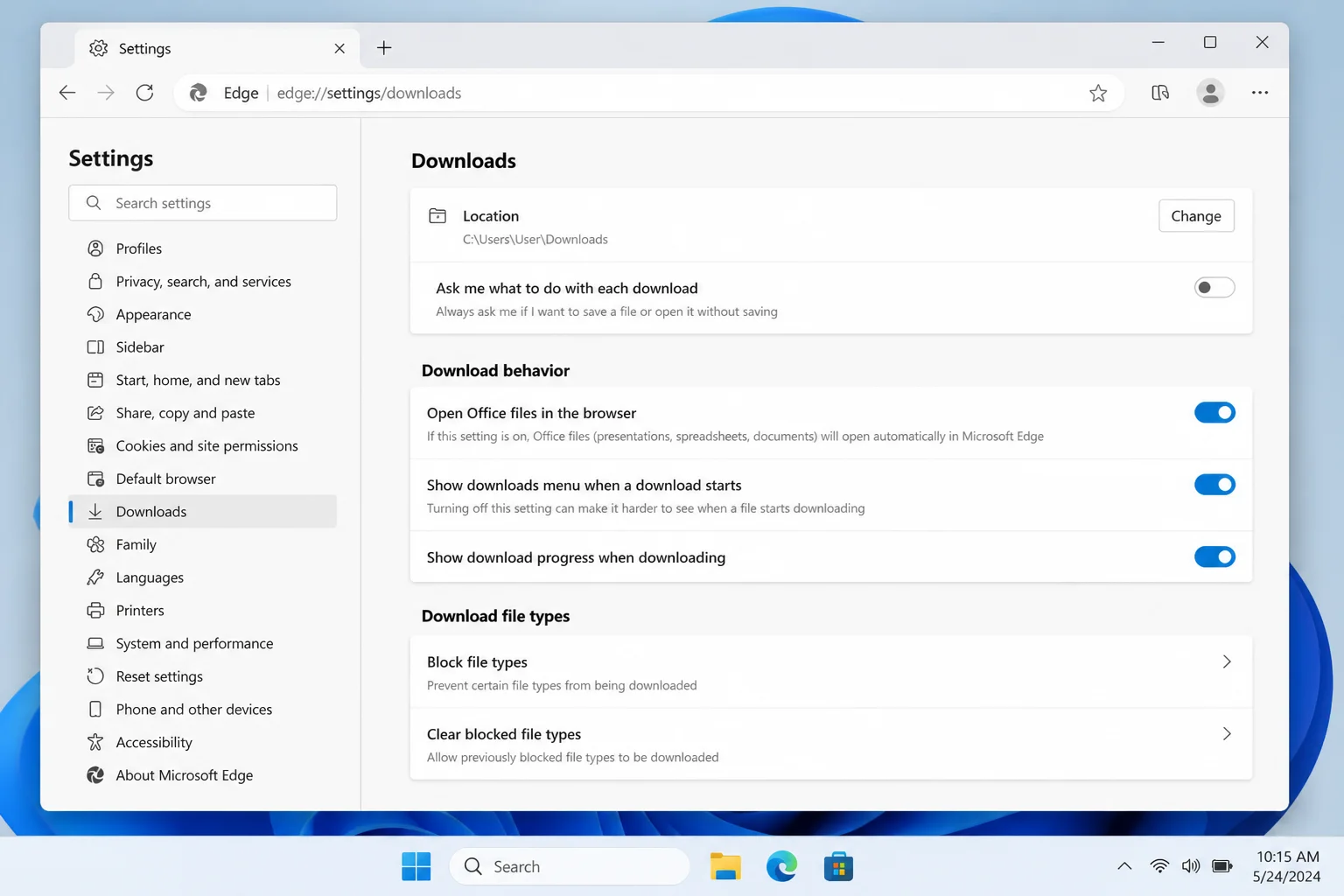Click the battery status tray icon
This screenshot has width=1344, height=896.
pyautogui.click(x=1222, y=866)
